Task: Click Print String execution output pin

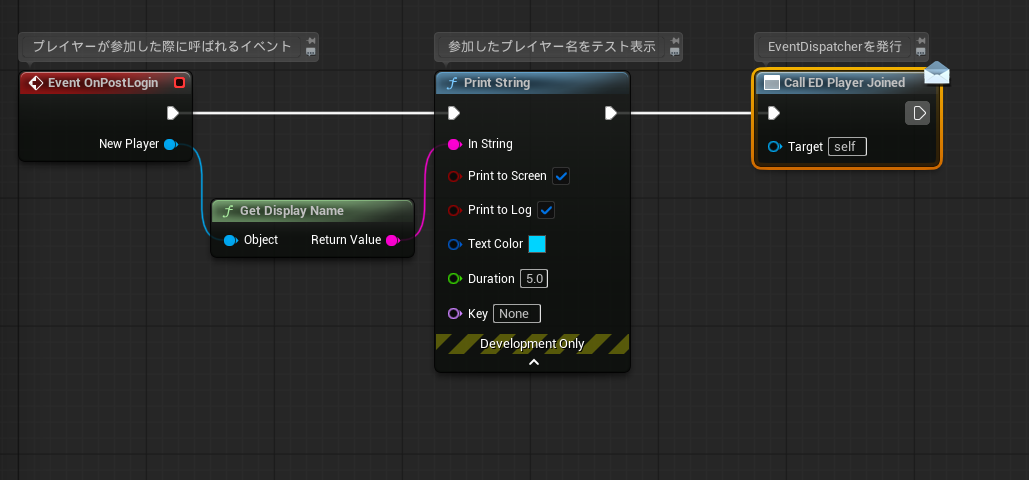Action: [611, 113]
